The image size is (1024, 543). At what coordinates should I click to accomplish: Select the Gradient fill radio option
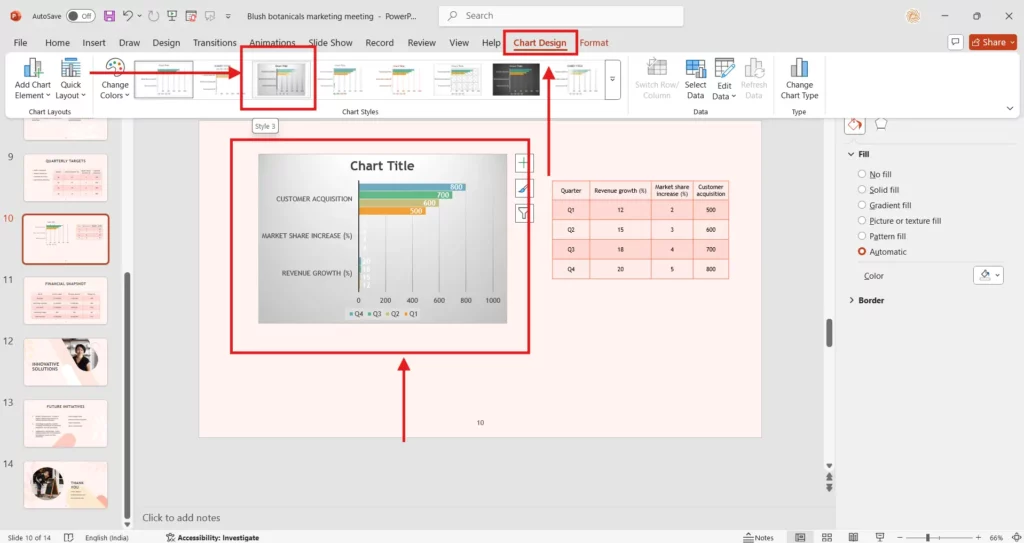[862, 205]
